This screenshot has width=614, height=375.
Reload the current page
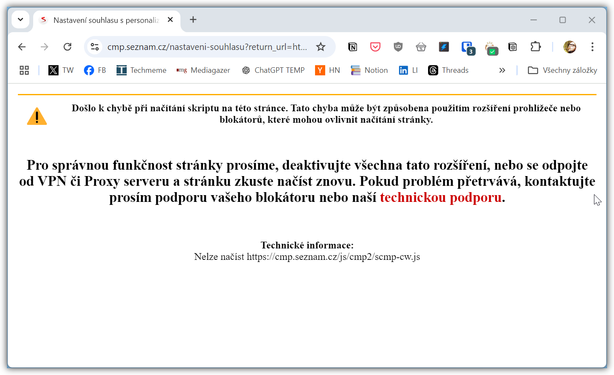pyautogui.click(x=67, y=47)
